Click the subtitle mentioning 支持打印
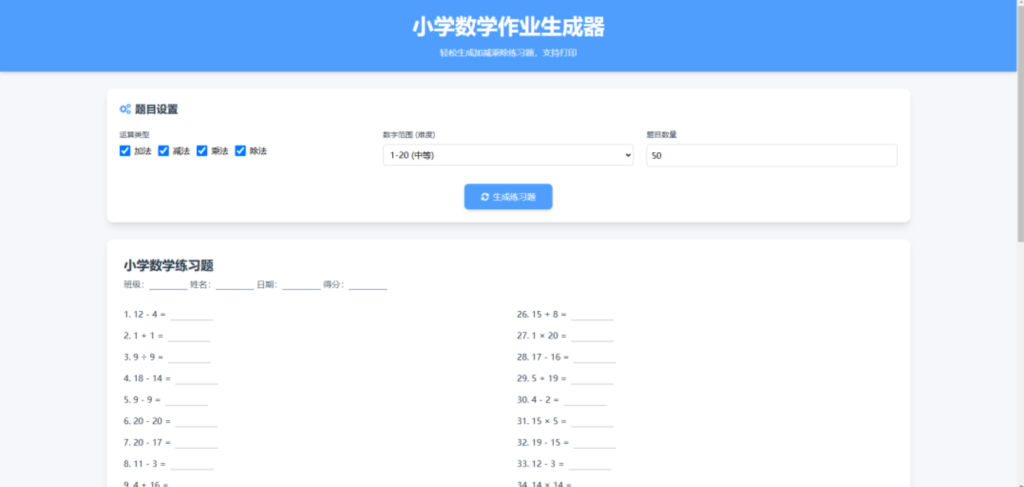The height and width of the screenshot is (487, 1024). 508,53
